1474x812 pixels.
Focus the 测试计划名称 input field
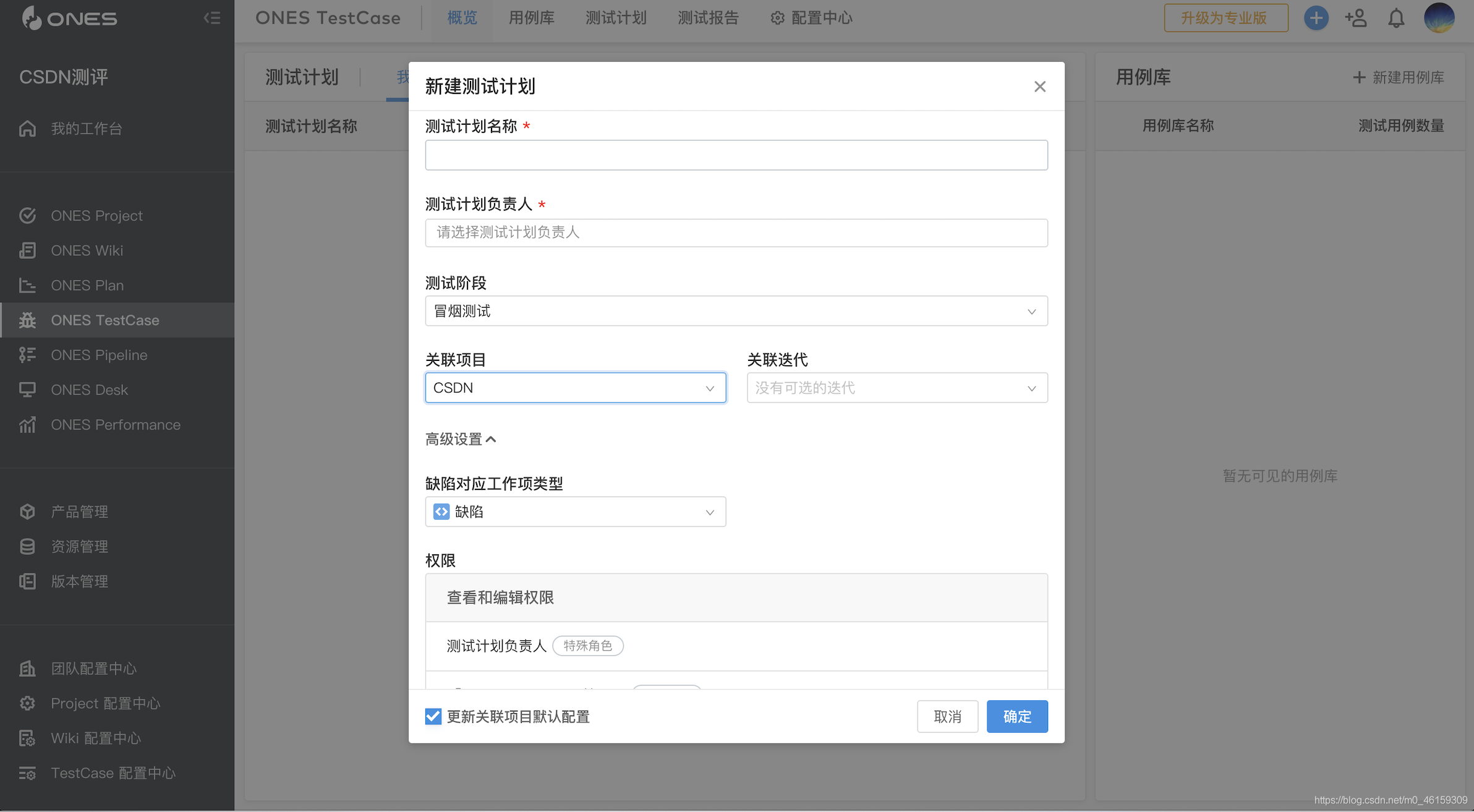(x=736, y=155)
